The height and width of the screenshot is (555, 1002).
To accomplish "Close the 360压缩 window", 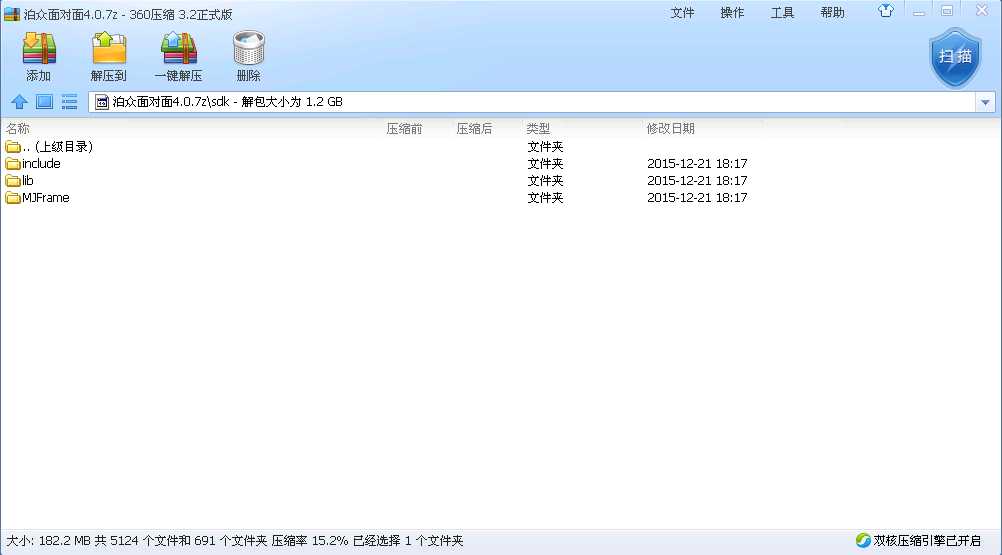I will coord(982,10).
